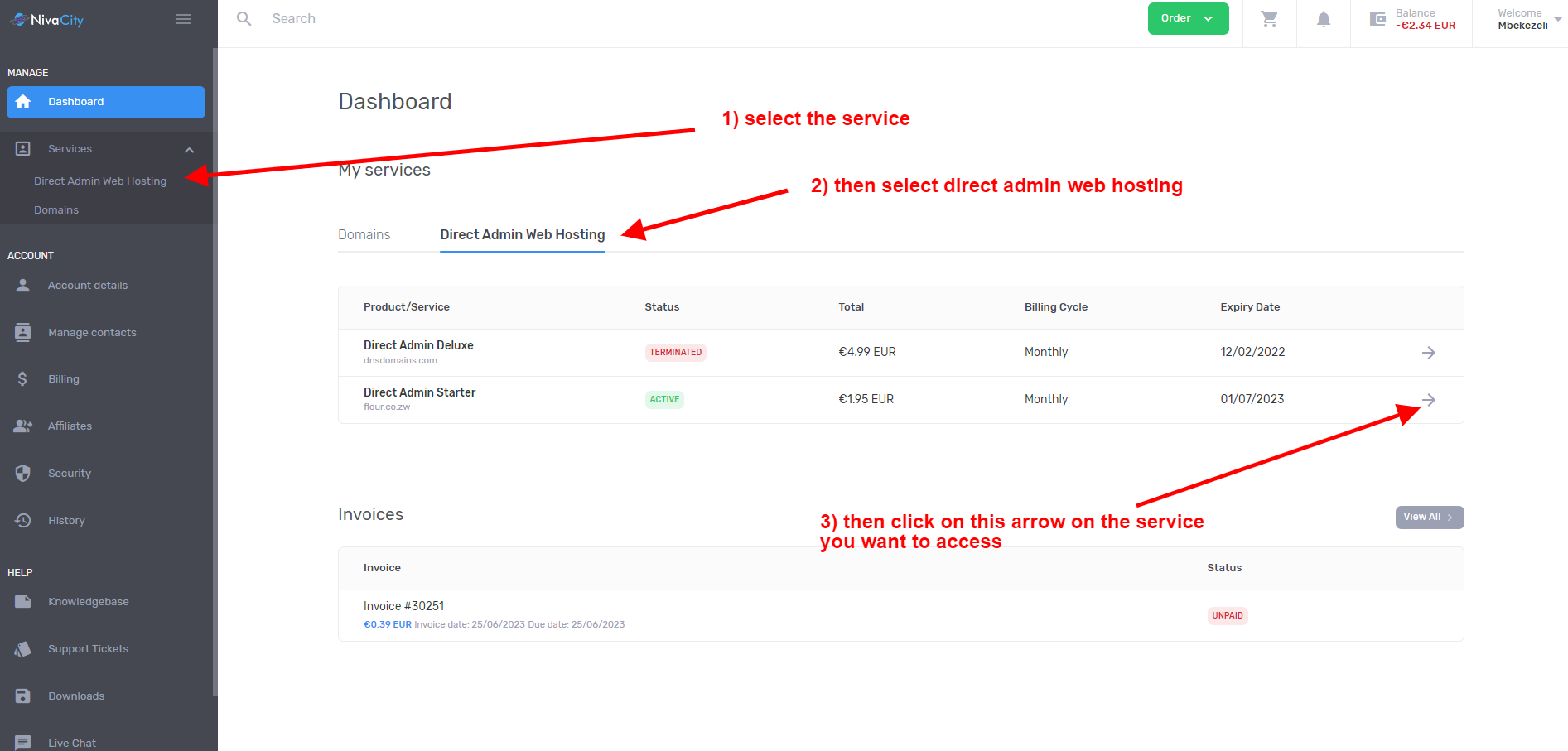Click the Billing Cycle column header
Viewport: 1568px width, 751px height.
(x=1056, y=307)
